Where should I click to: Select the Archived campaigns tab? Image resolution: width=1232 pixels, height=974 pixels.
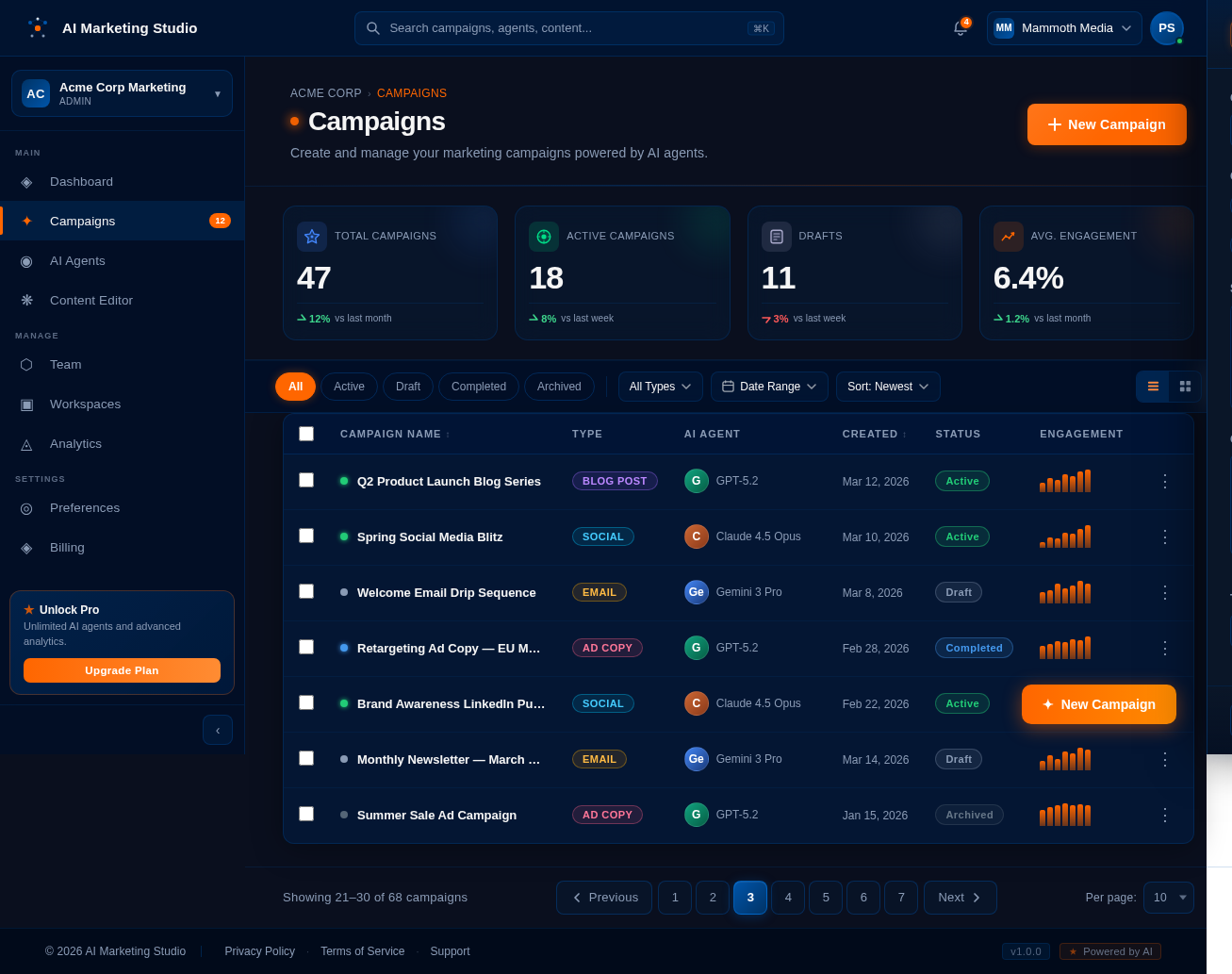point(559,386)
